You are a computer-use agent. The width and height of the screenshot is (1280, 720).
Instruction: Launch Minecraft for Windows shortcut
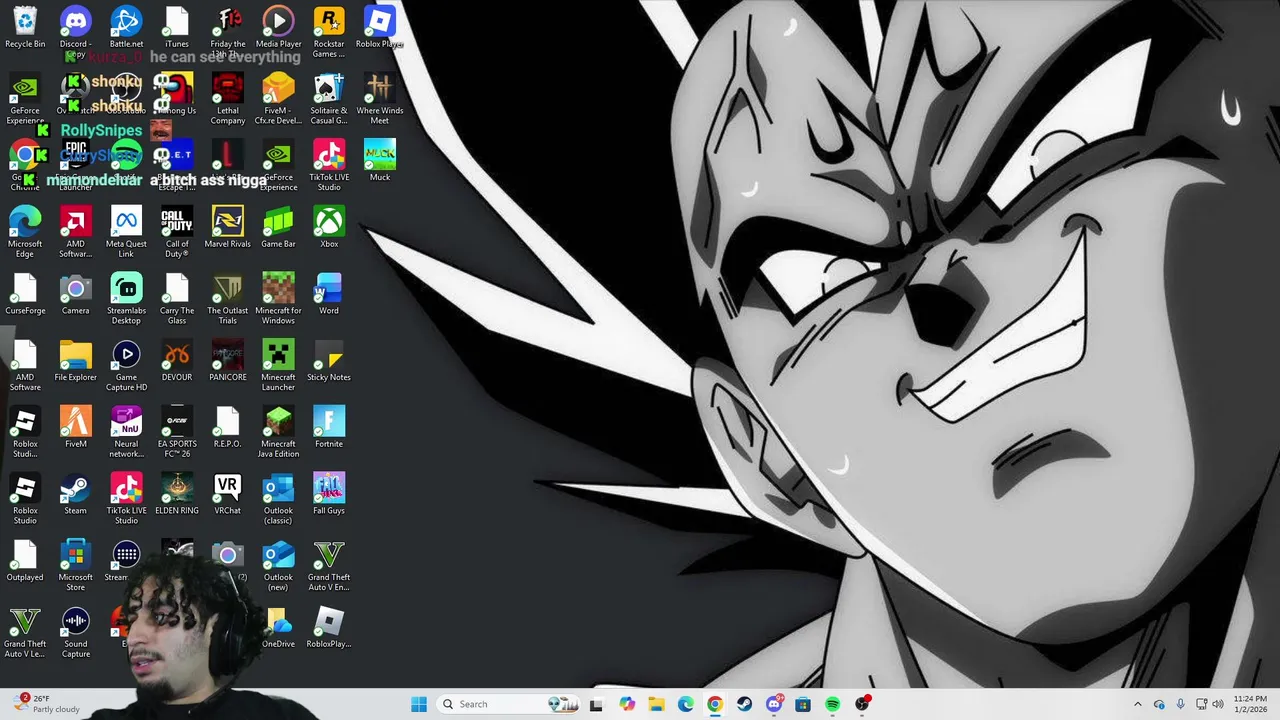[278, 299]
